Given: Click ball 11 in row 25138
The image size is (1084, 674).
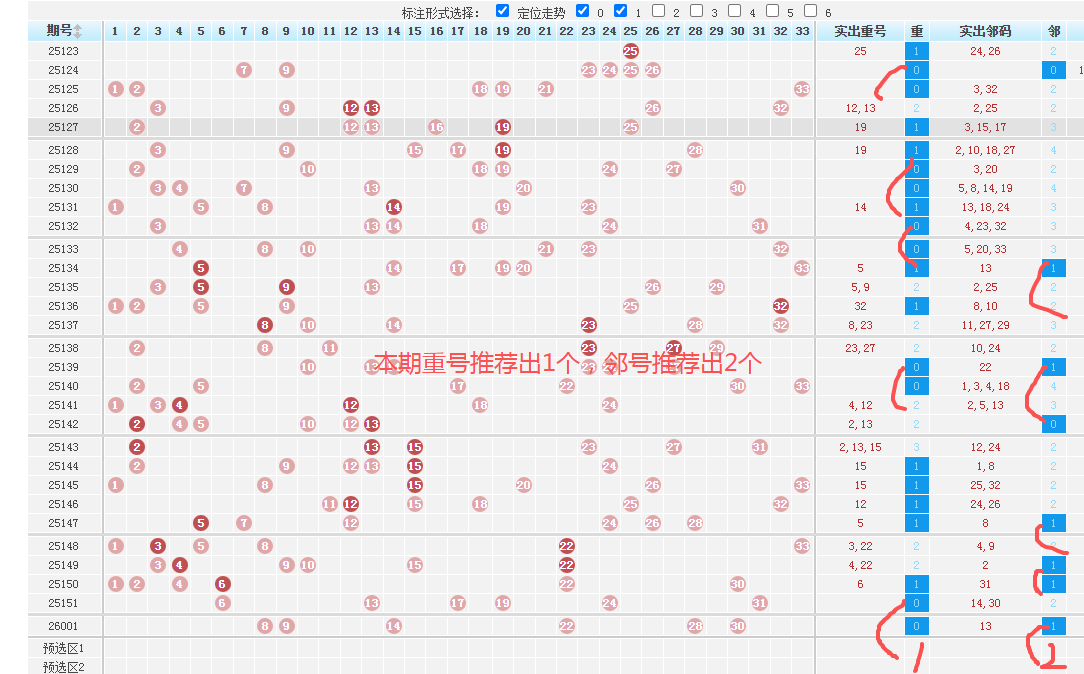Looking at the screenshot, I should pyautogui.click(x=329, y=348).
